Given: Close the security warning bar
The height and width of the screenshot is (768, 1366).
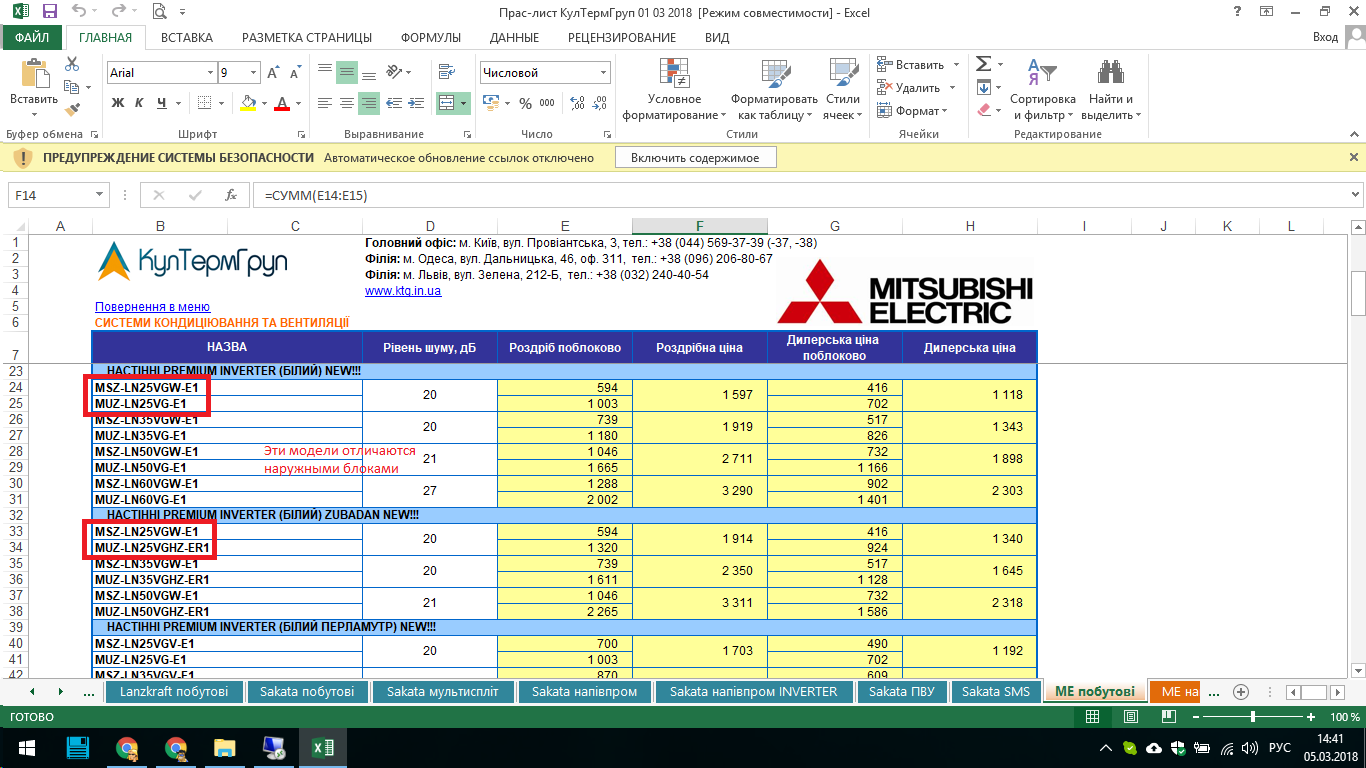Looking at the screenshot, I should pyautogui.click(x=1353, y=158).
